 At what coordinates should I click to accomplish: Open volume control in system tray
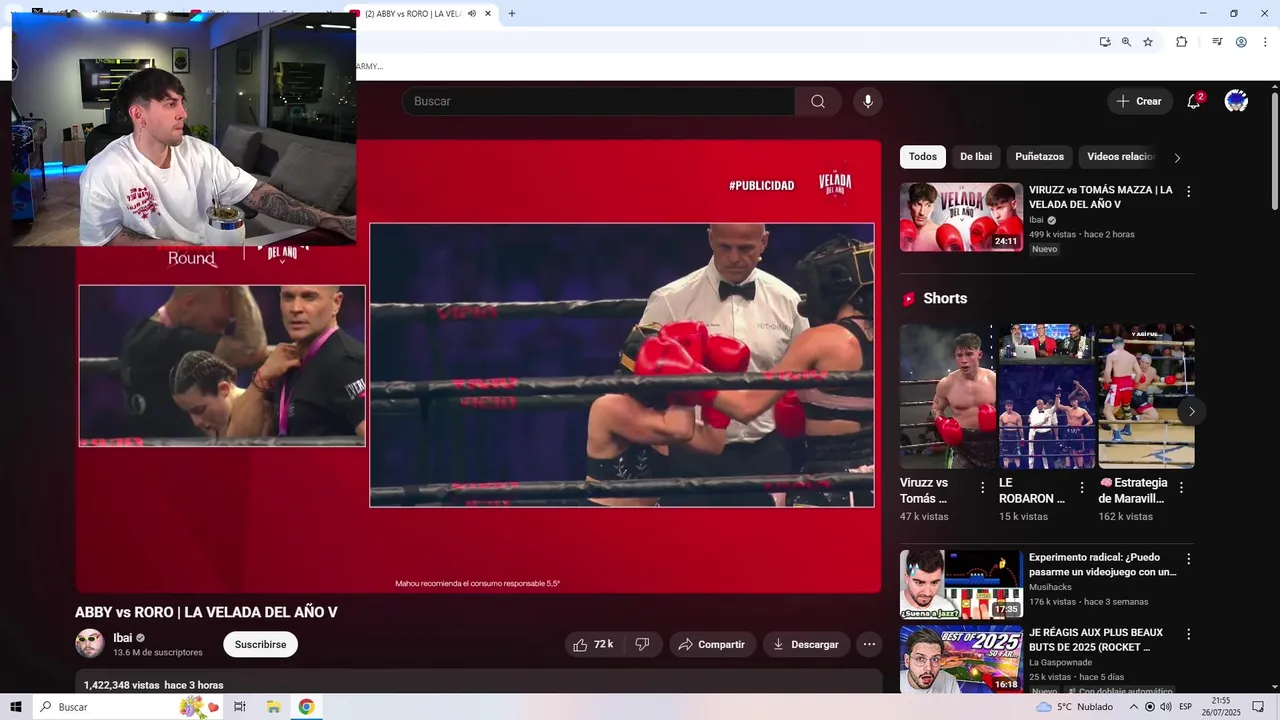(1165, 707)
